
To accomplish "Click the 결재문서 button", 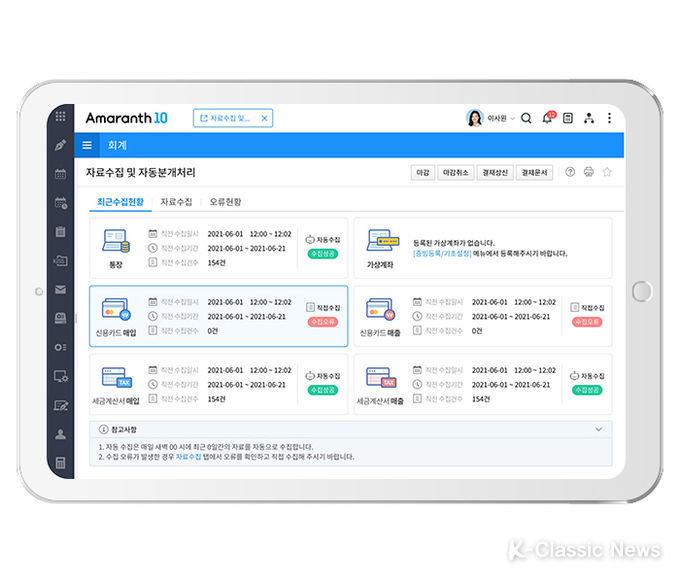I will tap(534, 173).
